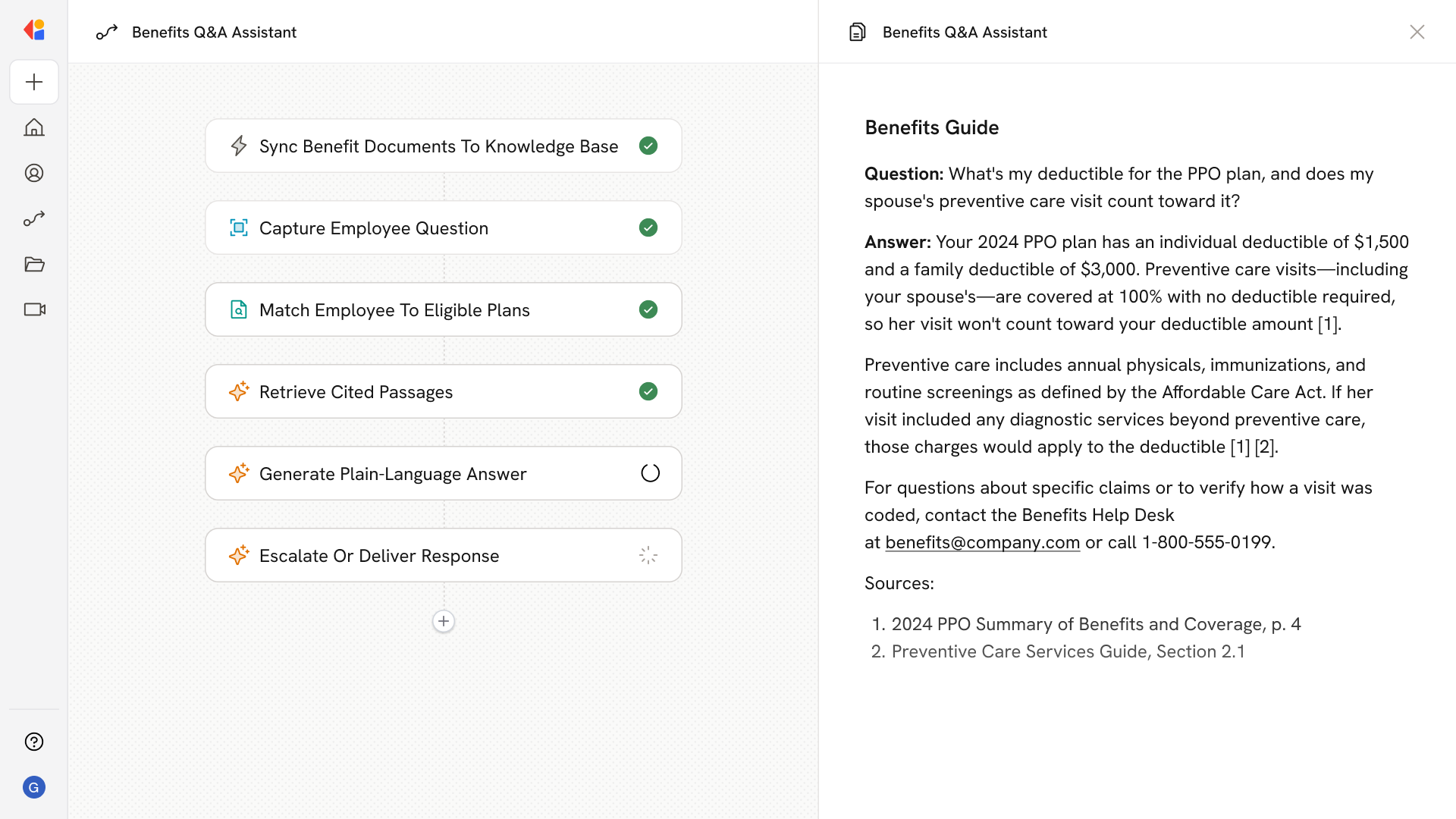
Task: Open the help question mark icon
Action: point(34,742)
